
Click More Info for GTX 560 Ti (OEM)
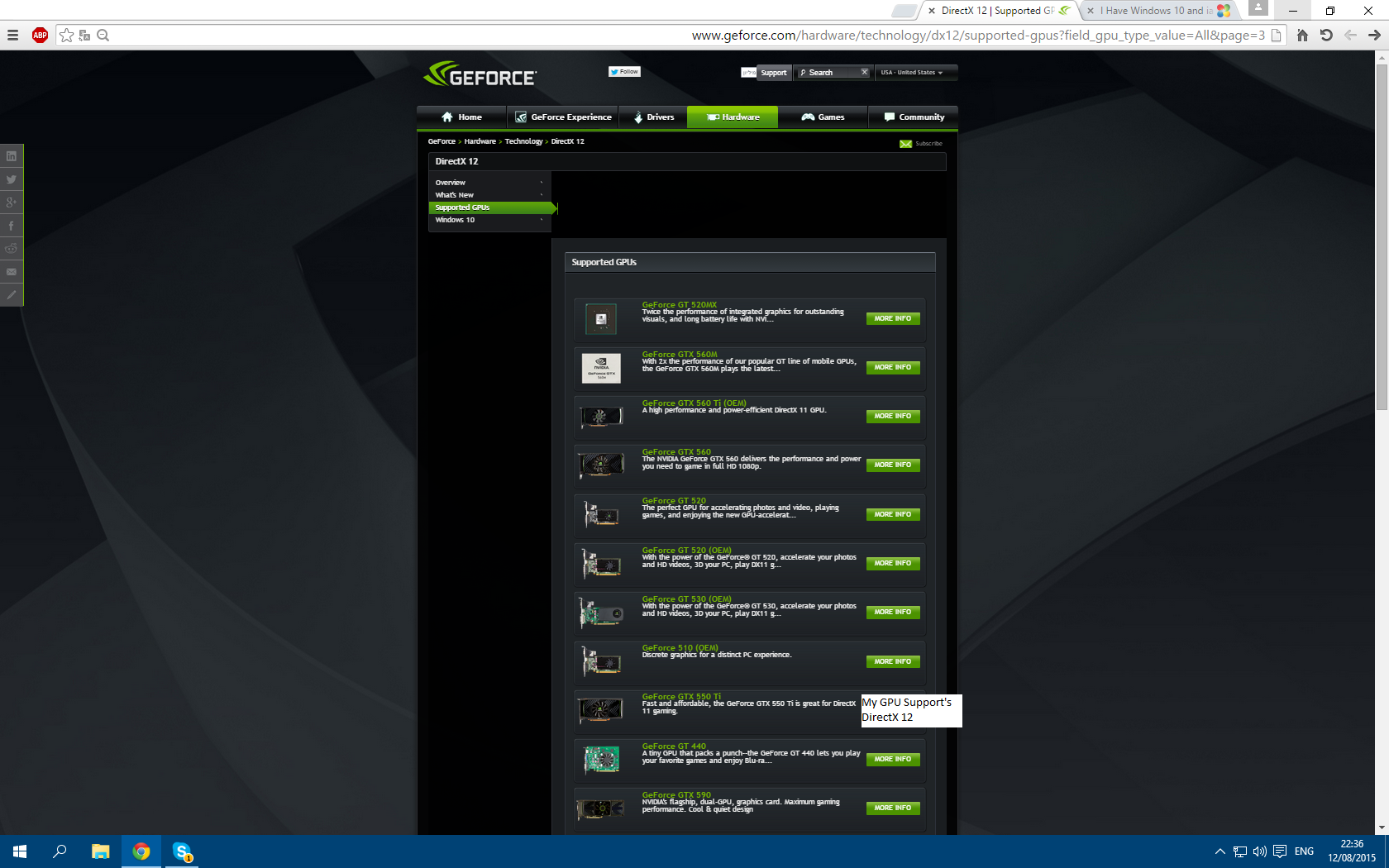893,416
